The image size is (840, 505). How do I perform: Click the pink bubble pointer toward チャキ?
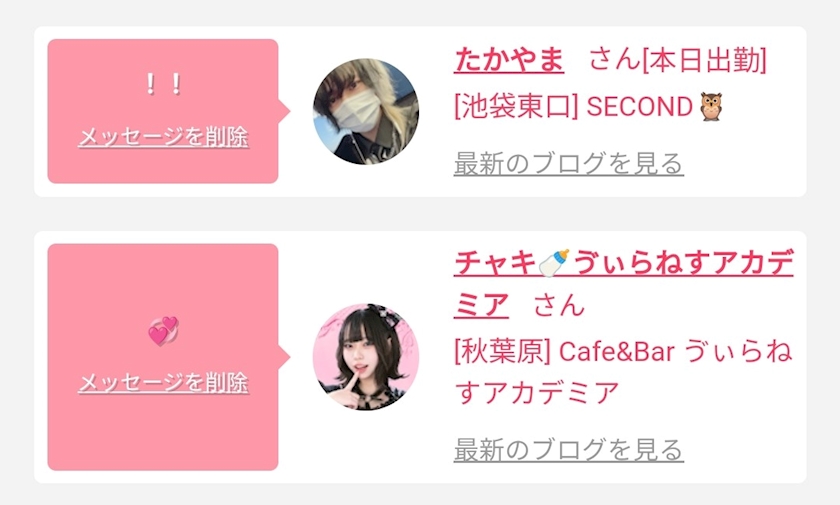(x=284, y=357)
